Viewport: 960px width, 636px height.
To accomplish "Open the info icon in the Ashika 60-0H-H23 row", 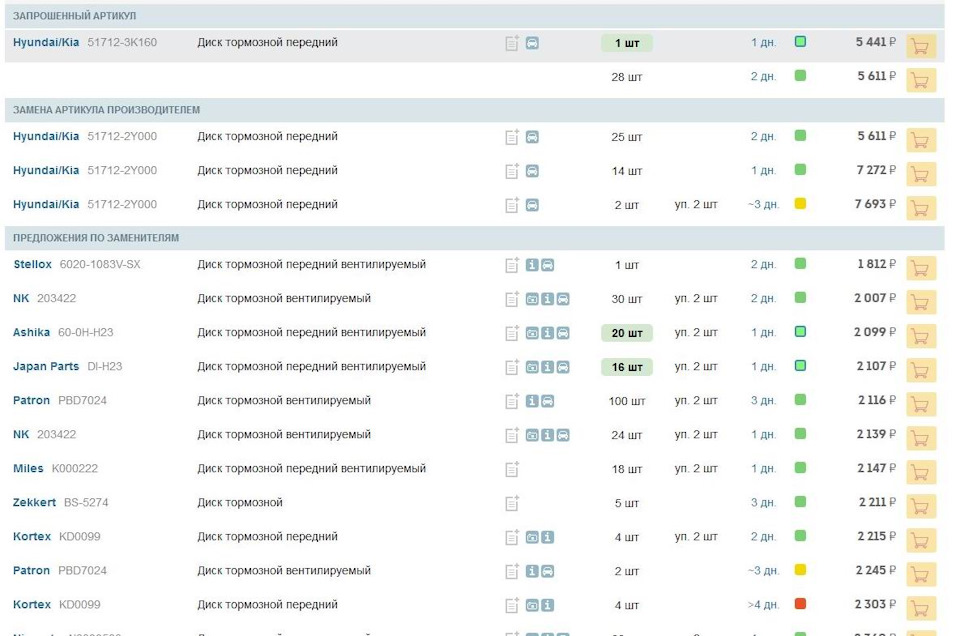I will click(547, 333).
